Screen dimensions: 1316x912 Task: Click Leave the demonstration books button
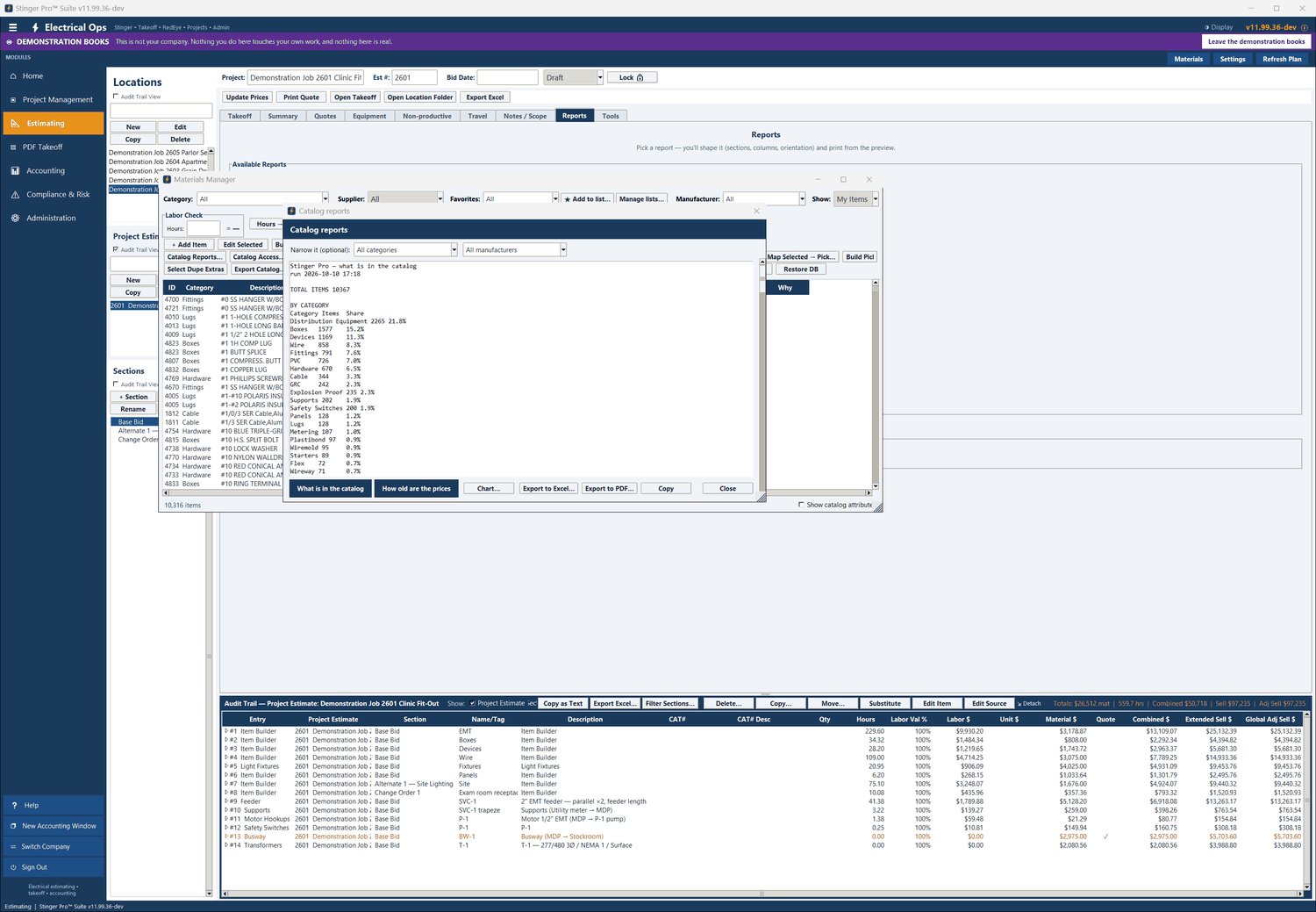(1256, 41)
